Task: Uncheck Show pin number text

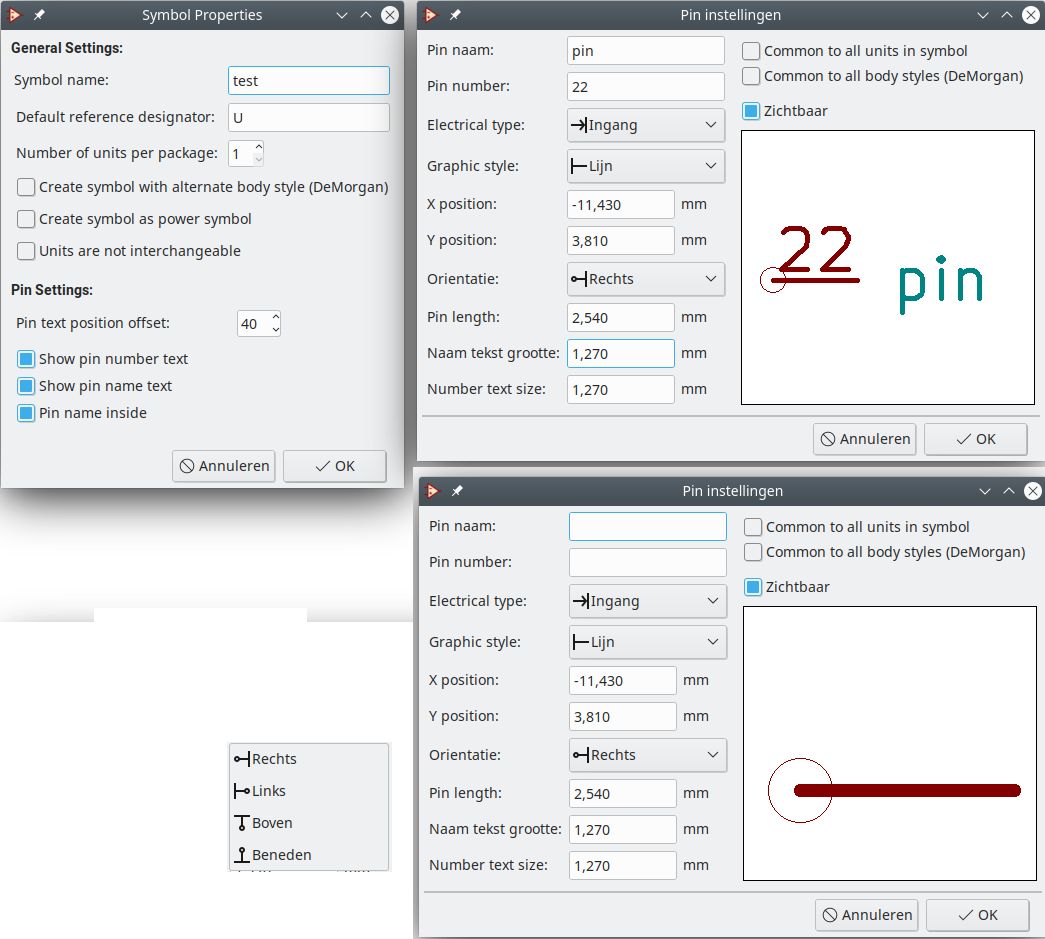Action: click(27, 359)
